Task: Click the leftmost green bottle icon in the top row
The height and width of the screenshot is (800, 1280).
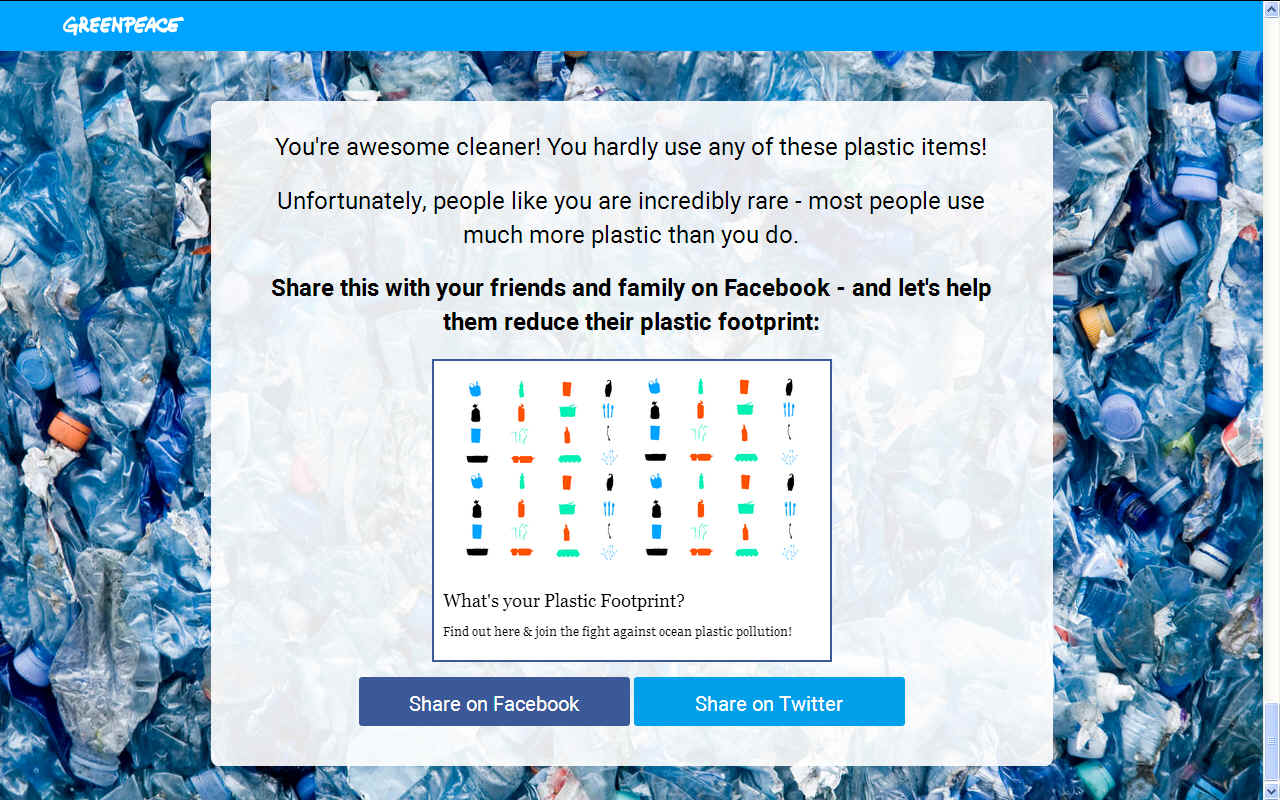Action: 521,387
